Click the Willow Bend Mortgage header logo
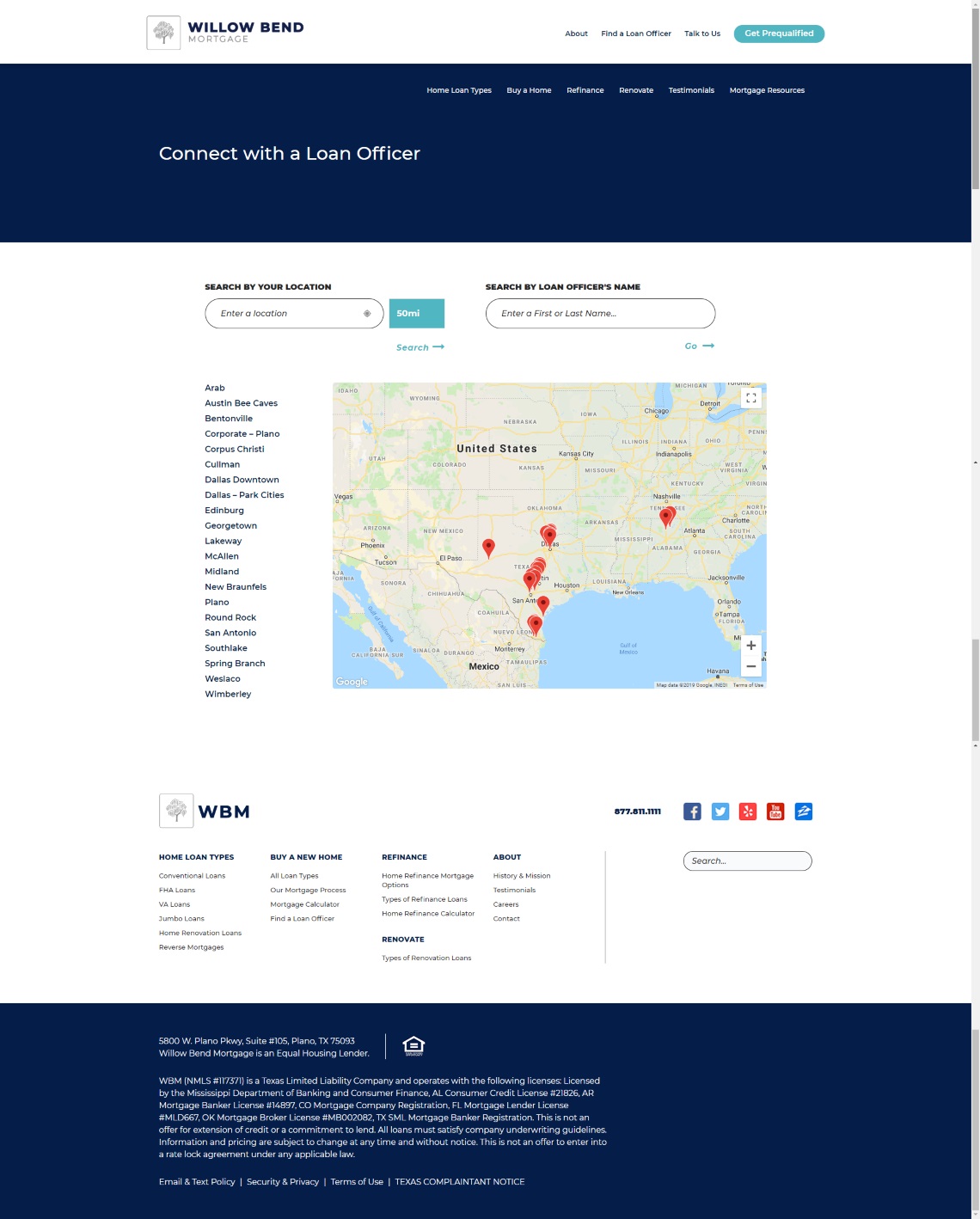This screenshot has width=980, height=1219. tap(225, 33)
